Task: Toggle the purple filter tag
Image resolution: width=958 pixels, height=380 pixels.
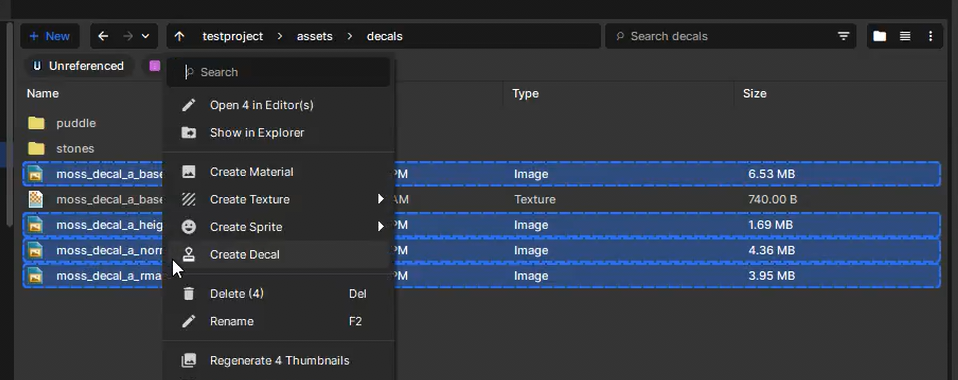Action: tap(155, 66)
